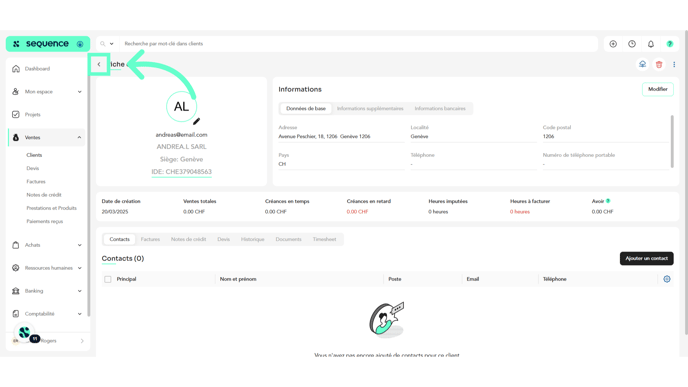Click the Code postal value 1206
Image resolution: width=688 pixels, height=387 pixels.
[x=548, y=136]
